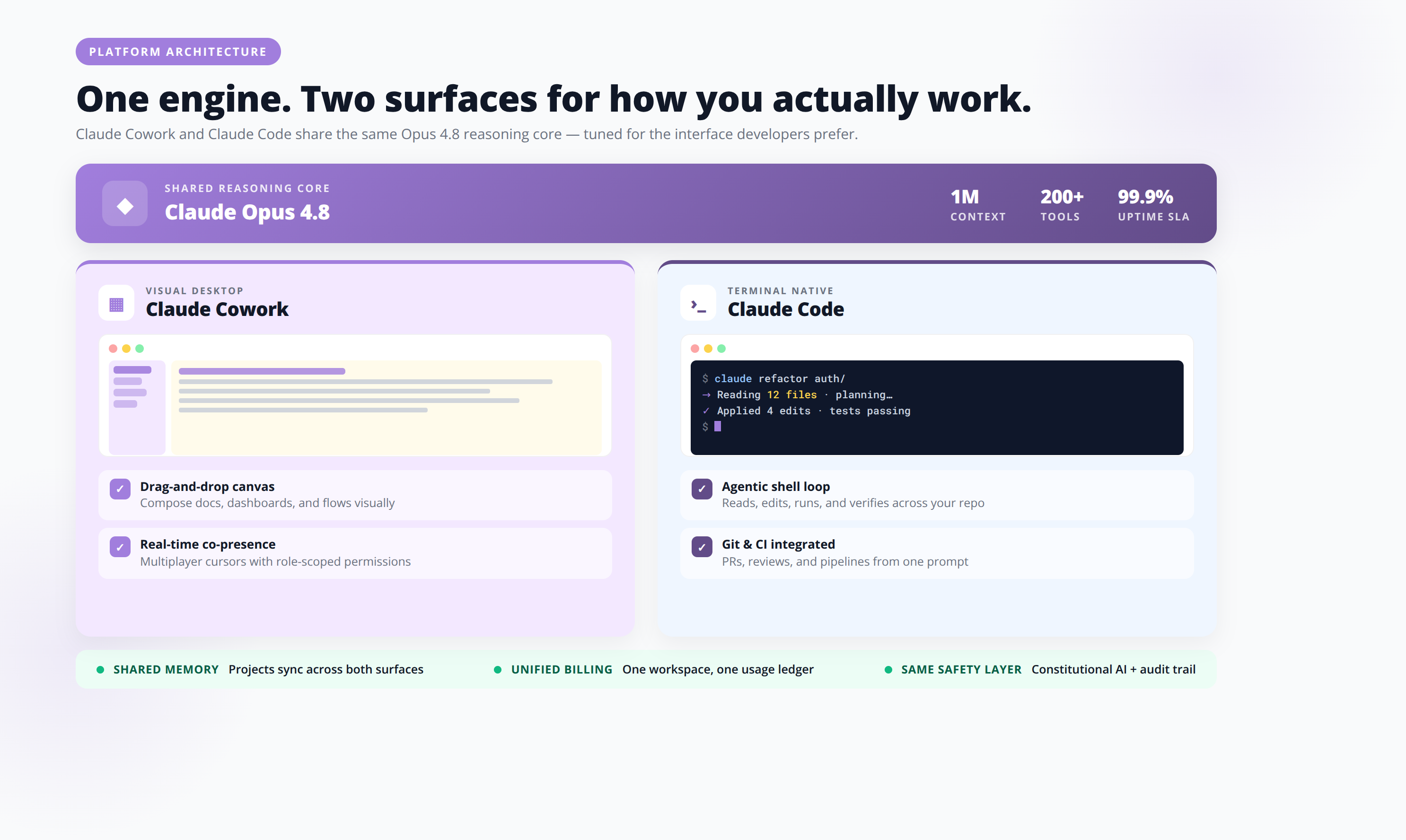1406x840 pixels.
Task: Toggle the Real-time co-presence checkmark
Action: (120, 547)
